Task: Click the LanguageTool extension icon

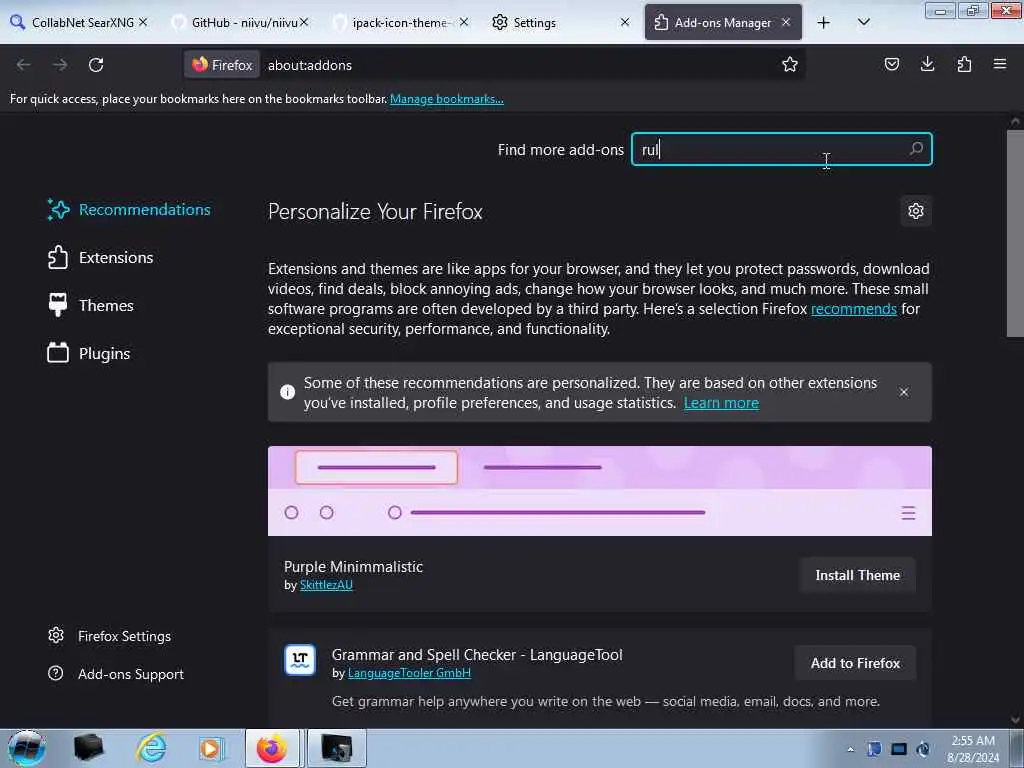Action: (x=300, y=660)
